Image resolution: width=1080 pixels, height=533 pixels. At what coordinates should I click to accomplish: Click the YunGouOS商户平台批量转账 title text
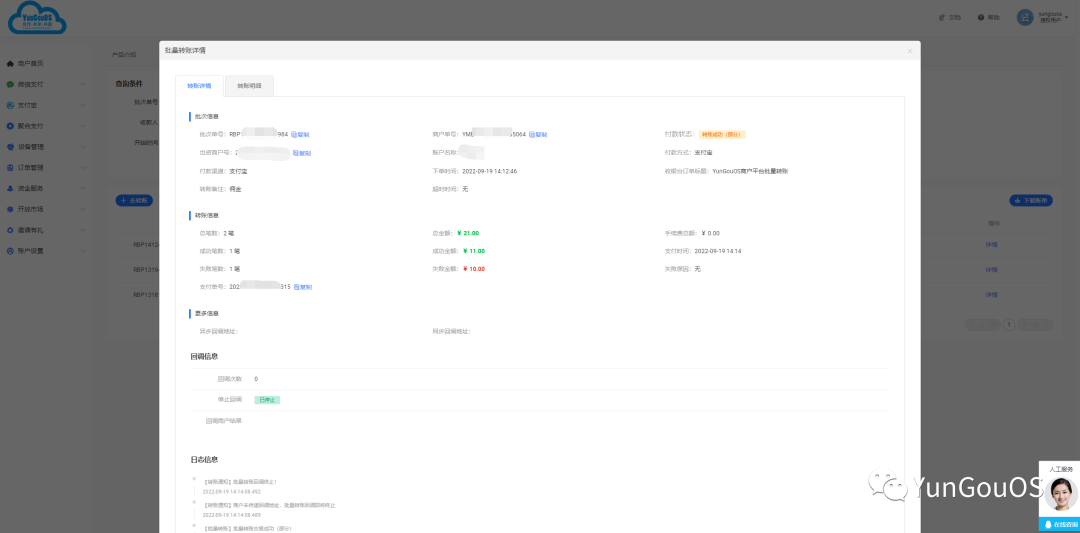(750, 171)
